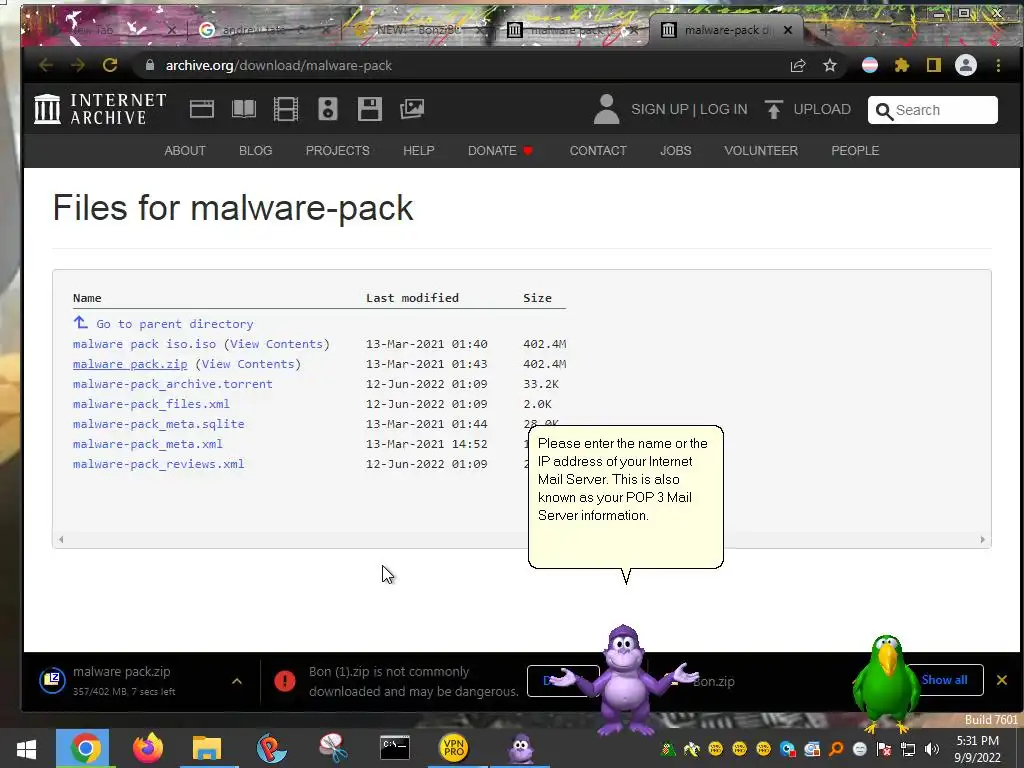Open the ABOUT menu item
This screenshot has width=1024, height=768.
(185, 150)
